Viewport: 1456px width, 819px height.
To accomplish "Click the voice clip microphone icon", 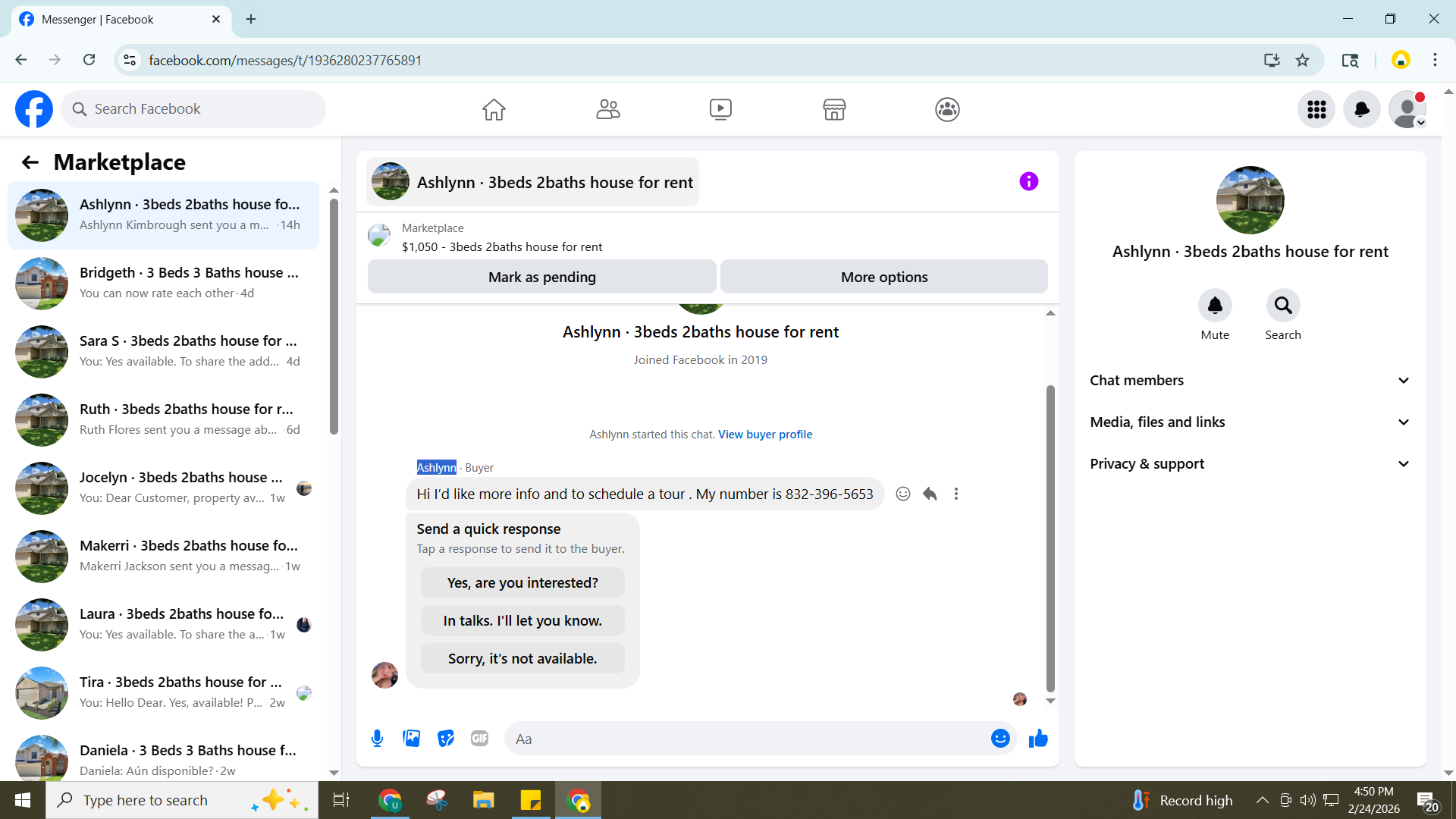I will tap(377, 739).
